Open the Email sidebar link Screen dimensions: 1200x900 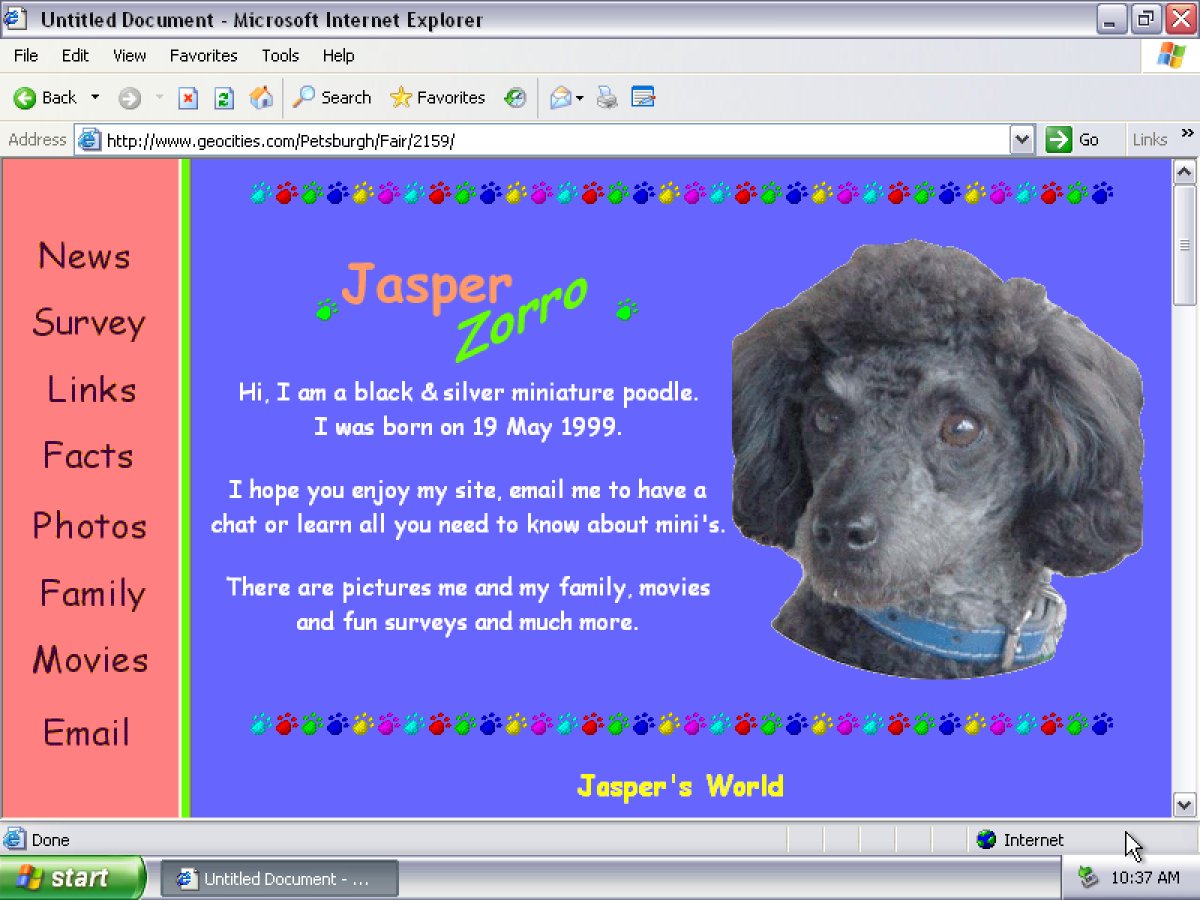86,732
